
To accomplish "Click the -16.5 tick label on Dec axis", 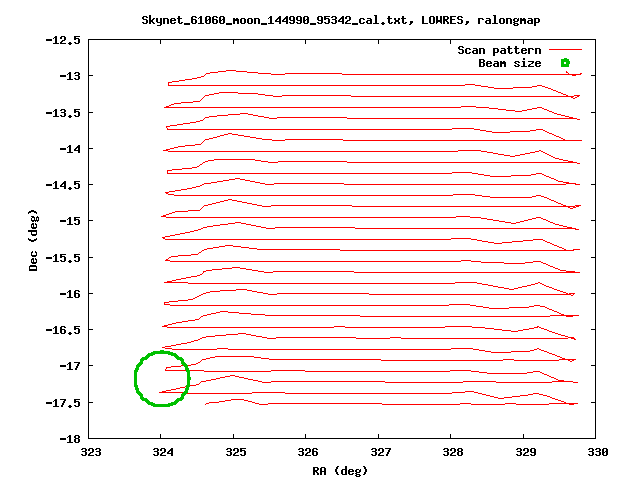I will pos(64,329).
